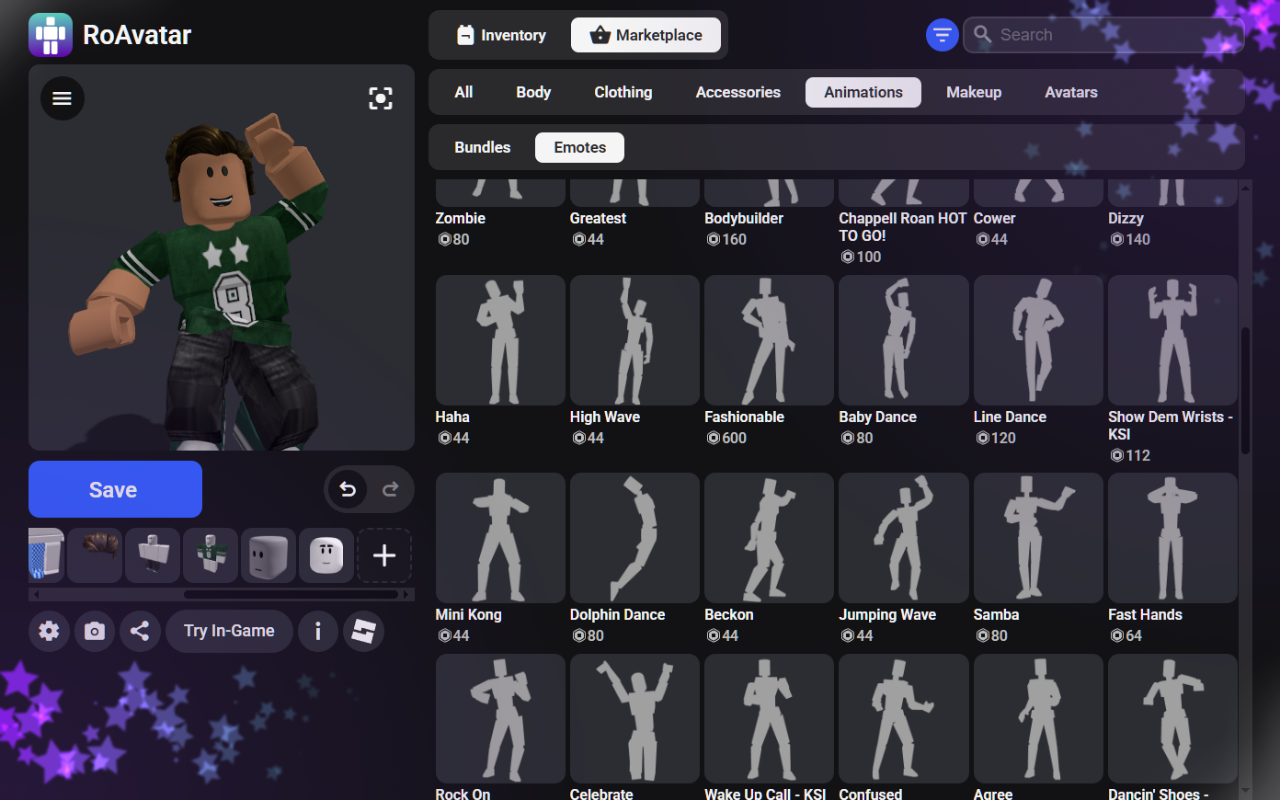Viewport: 1280px width, 800px height.
Task: Select the Makeup category tab
Action: [974, 92]
